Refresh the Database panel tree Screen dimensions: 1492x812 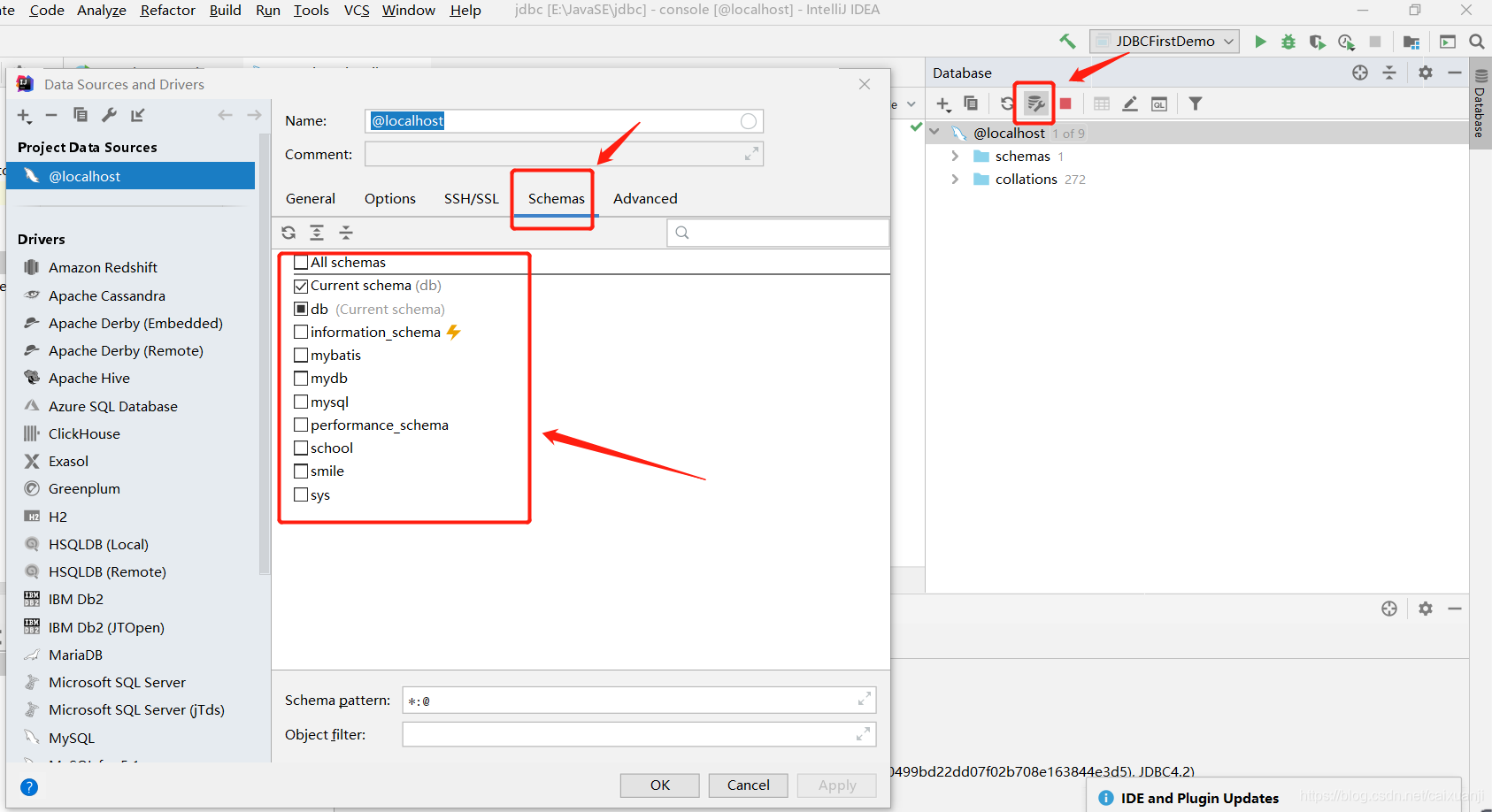pyautogui.click(x=1007, y=103)
